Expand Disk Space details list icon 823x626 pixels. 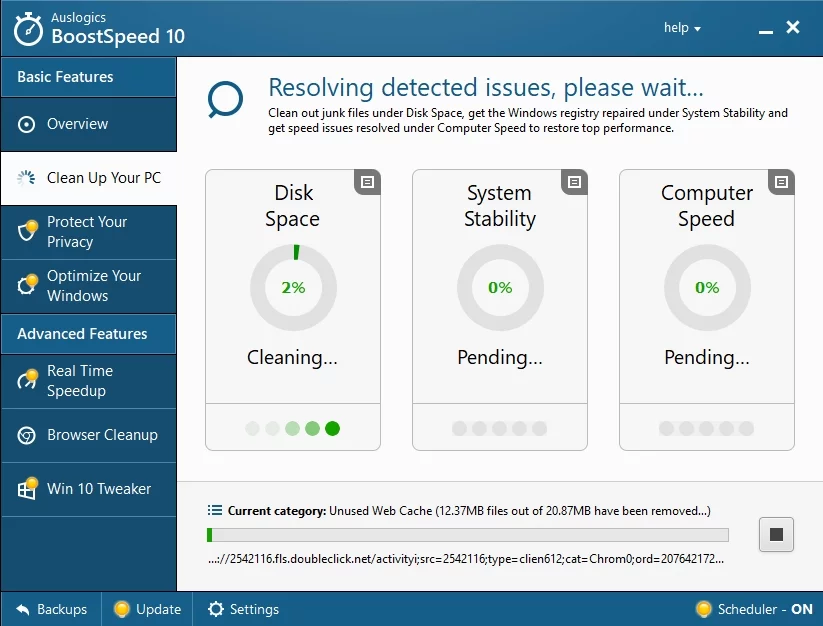[367, 181]
